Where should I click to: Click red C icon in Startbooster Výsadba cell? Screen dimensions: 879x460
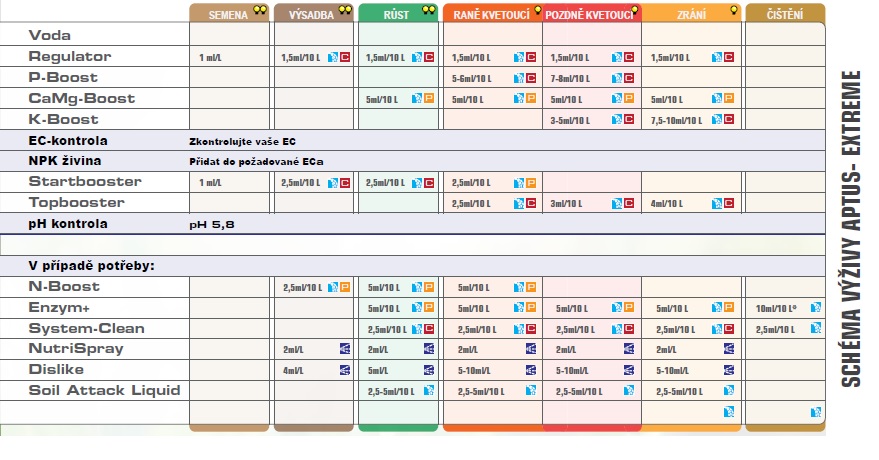pyautogui.click(x=345, y=183)
